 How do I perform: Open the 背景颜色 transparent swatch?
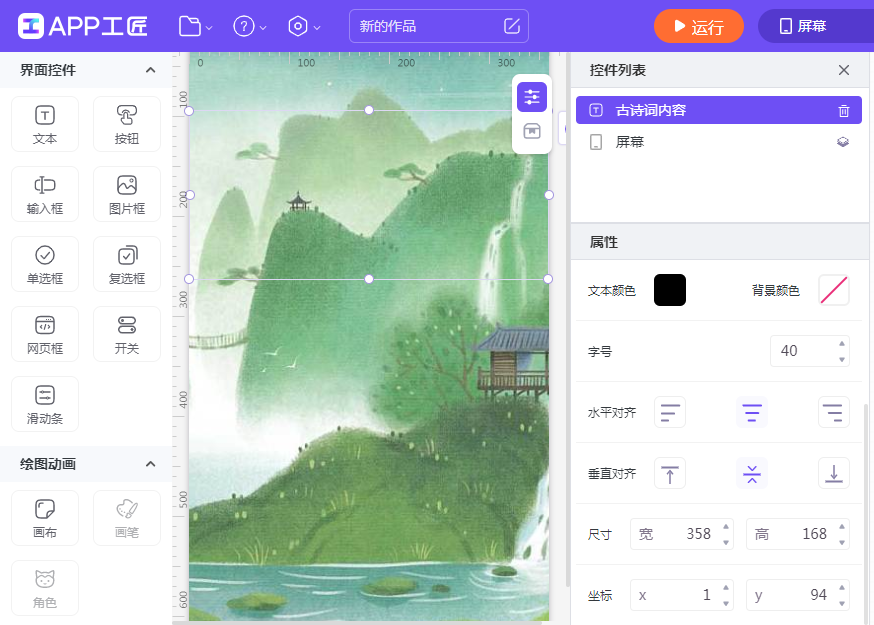click(834, 290)
